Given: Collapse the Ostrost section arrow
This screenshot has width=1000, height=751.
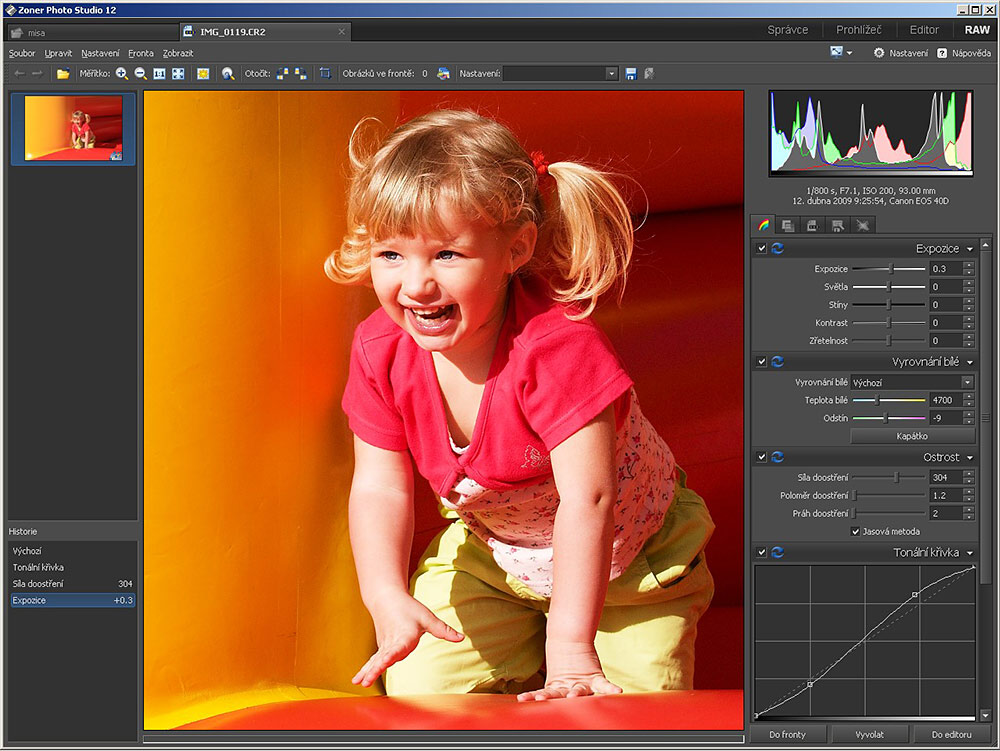Looking at the screenshot, I should [970, 458].
